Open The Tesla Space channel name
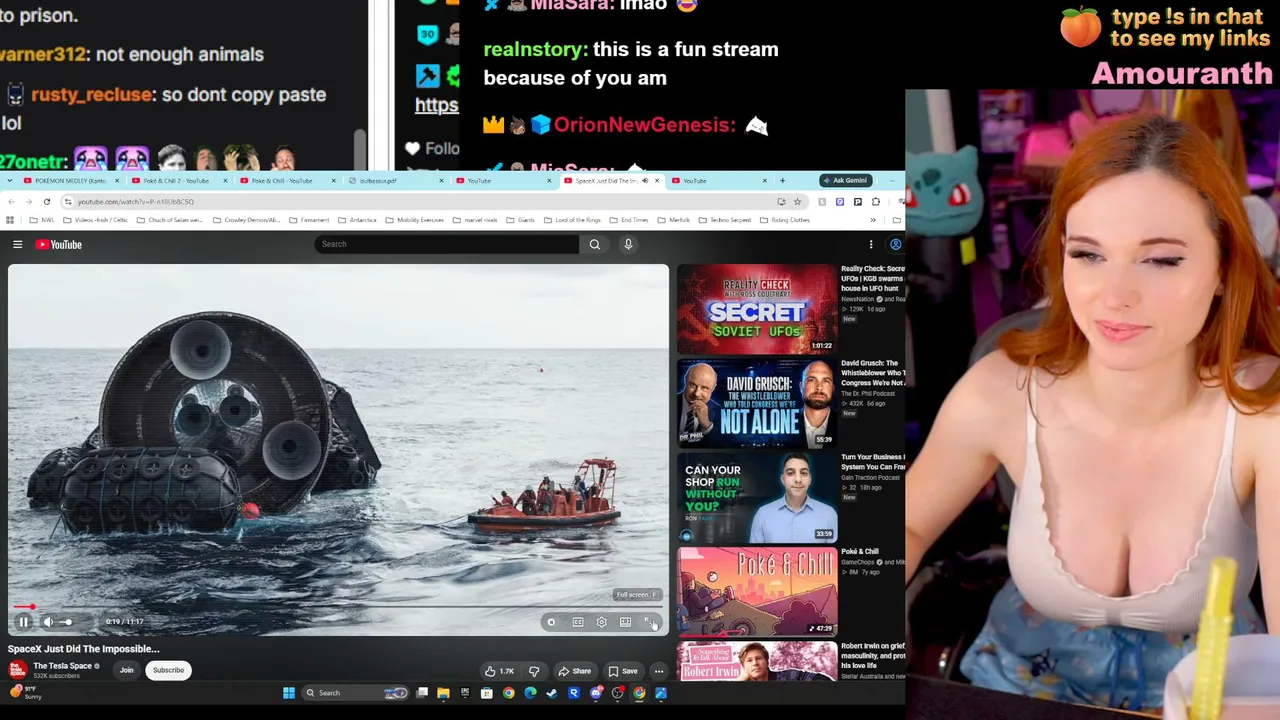This screenshot has width=1280, height=720. coord(63,666)
